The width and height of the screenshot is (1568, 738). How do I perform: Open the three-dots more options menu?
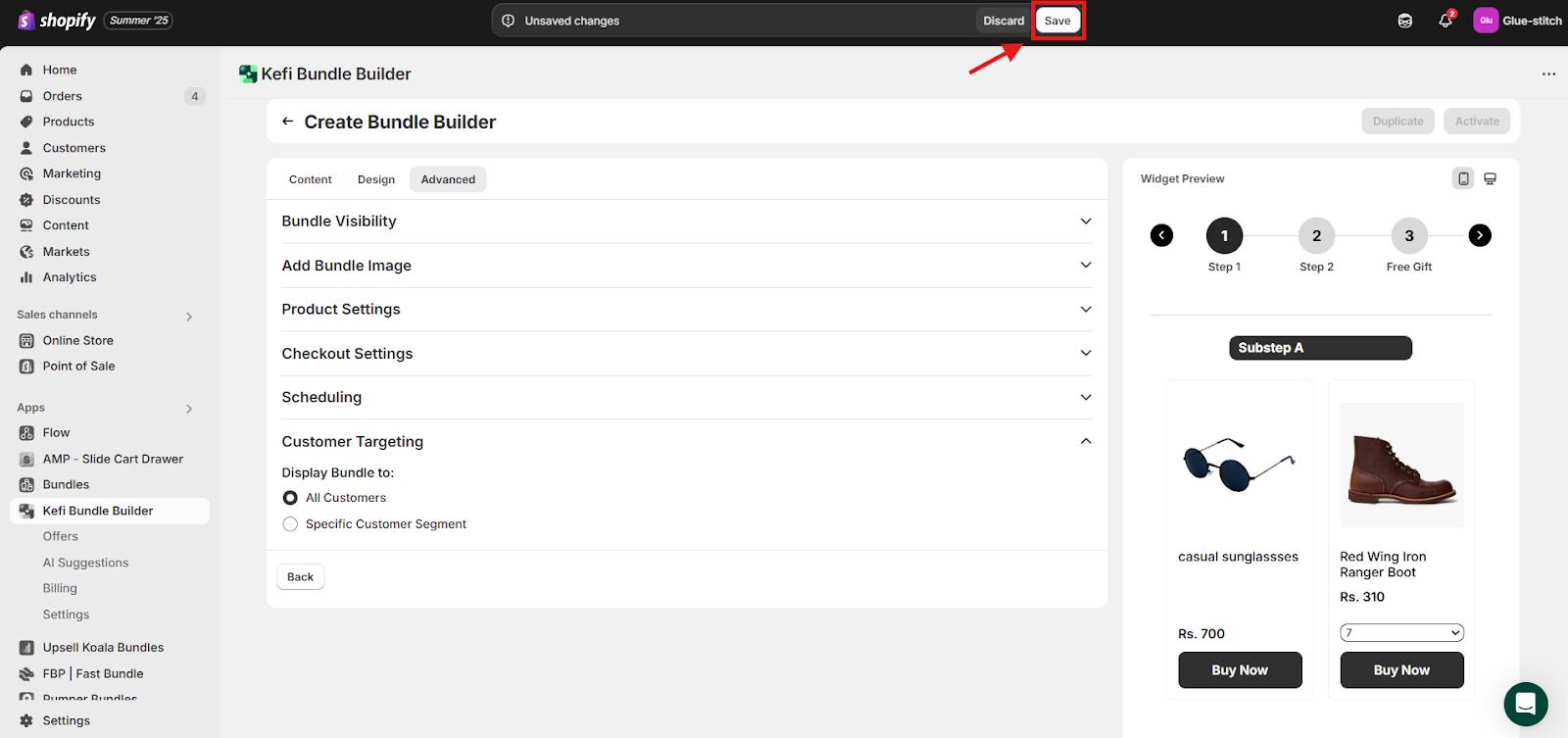[1548, 74]
